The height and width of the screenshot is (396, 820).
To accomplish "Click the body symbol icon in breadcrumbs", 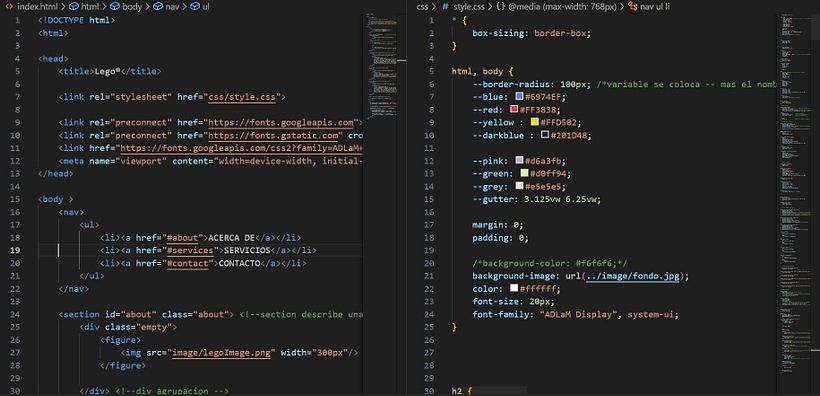I will 115,7.
